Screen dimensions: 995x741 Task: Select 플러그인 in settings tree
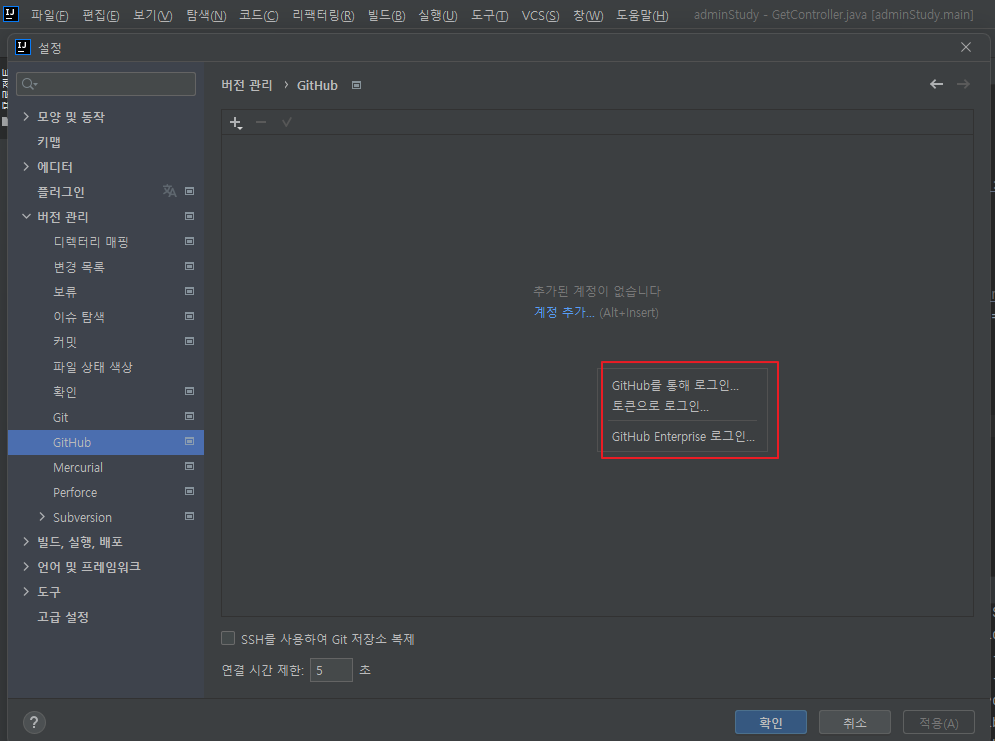click(x=60, y=192)
